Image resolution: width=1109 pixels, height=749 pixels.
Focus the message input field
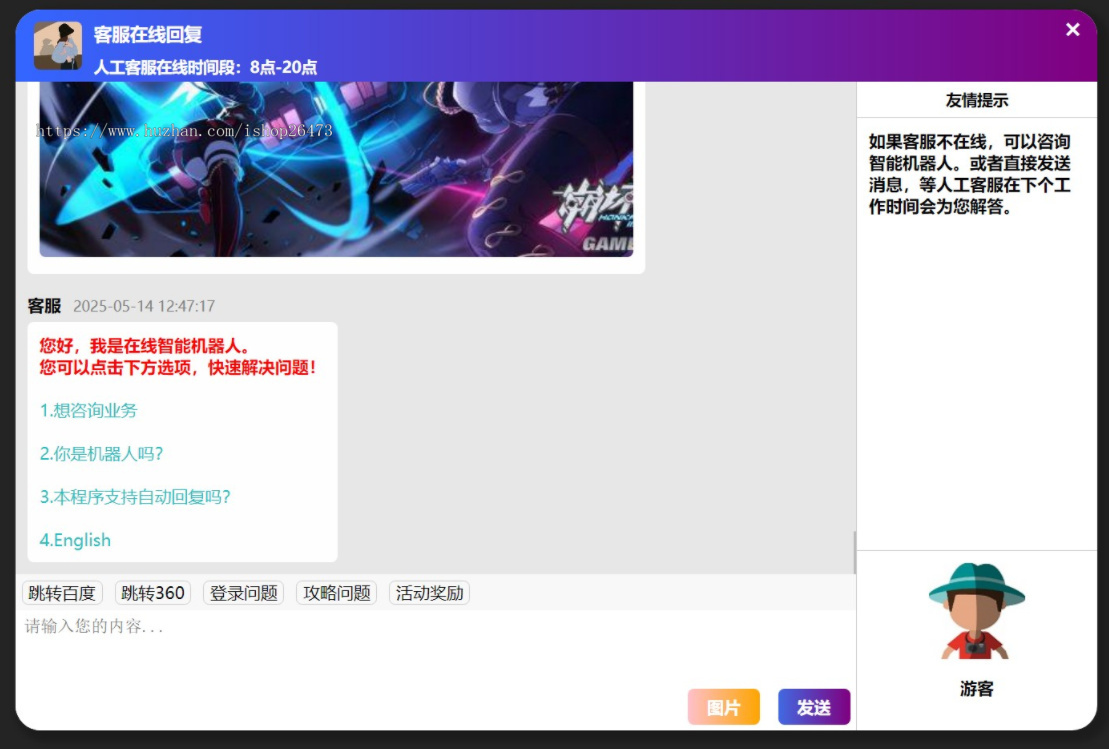pyautogui.click(x=436, y=646)
